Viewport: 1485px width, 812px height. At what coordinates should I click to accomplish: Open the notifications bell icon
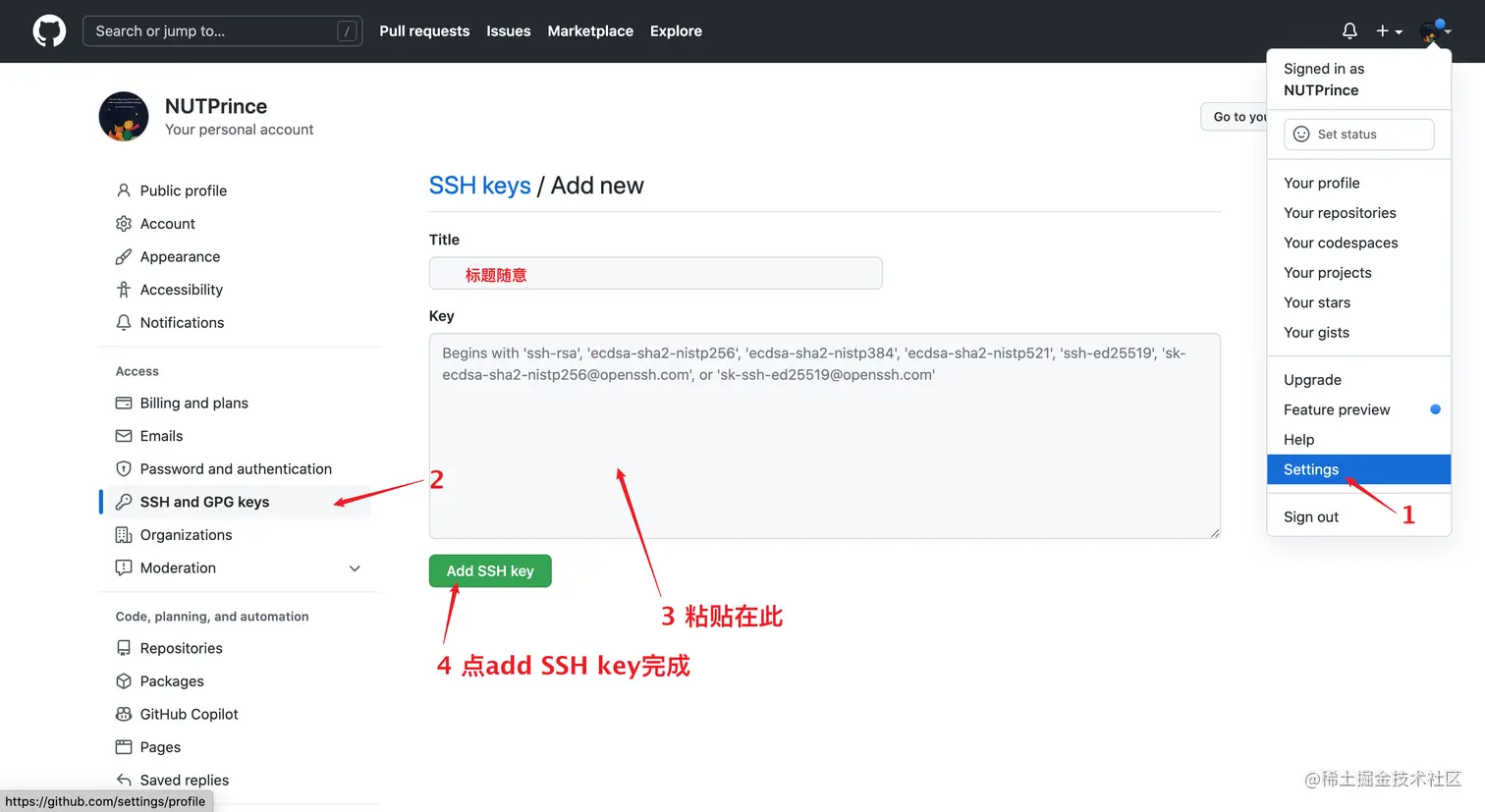[1349, 31]
